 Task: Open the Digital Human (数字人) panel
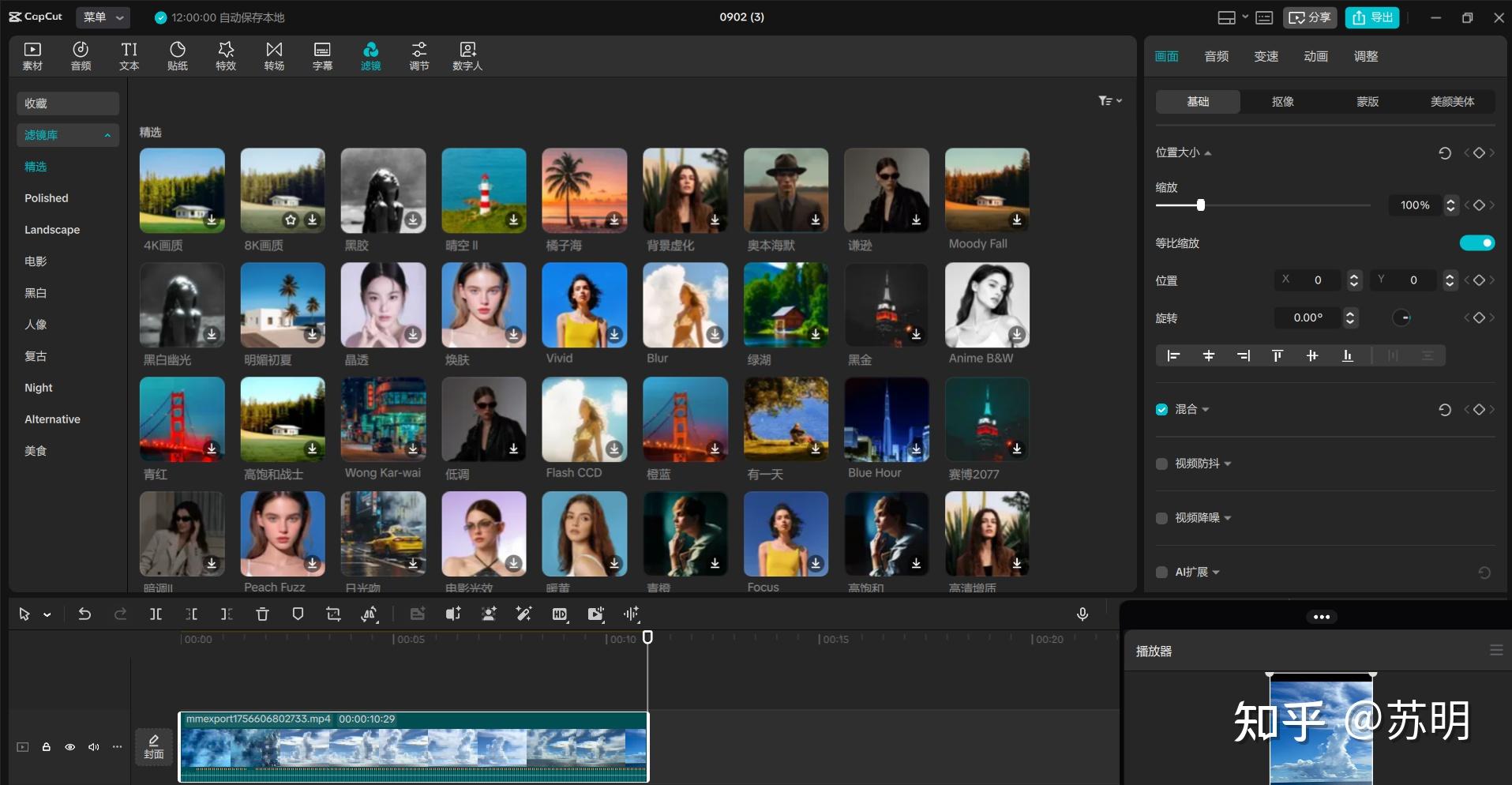pyautogui.click(x=467, y=56)
